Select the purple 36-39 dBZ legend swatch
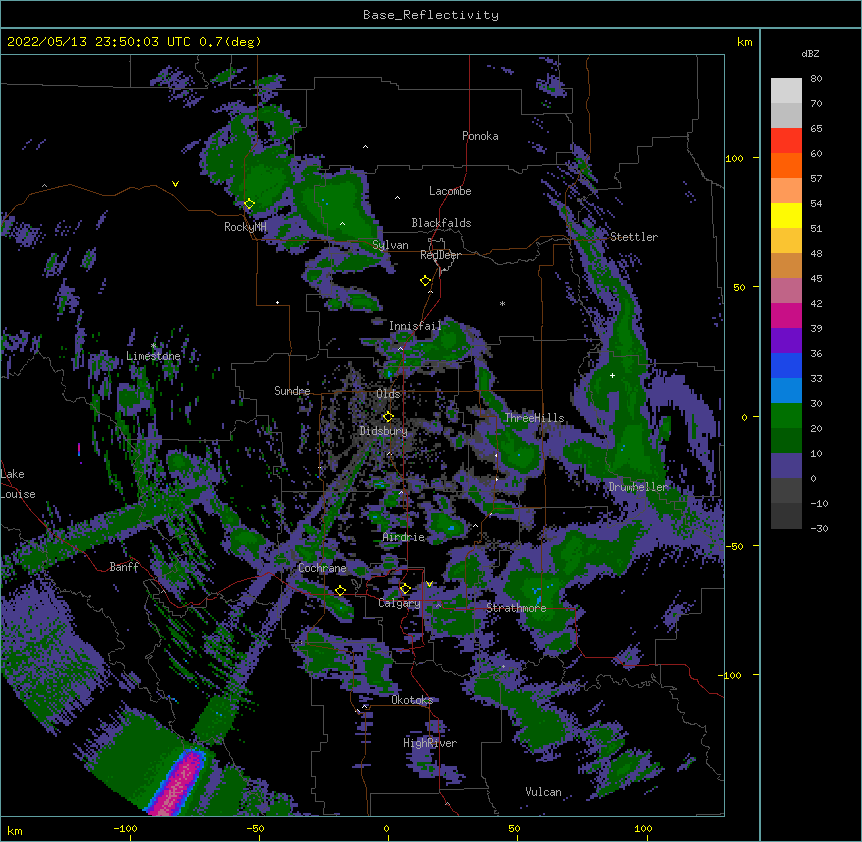The image size is (862, 842). coord(786,341)
